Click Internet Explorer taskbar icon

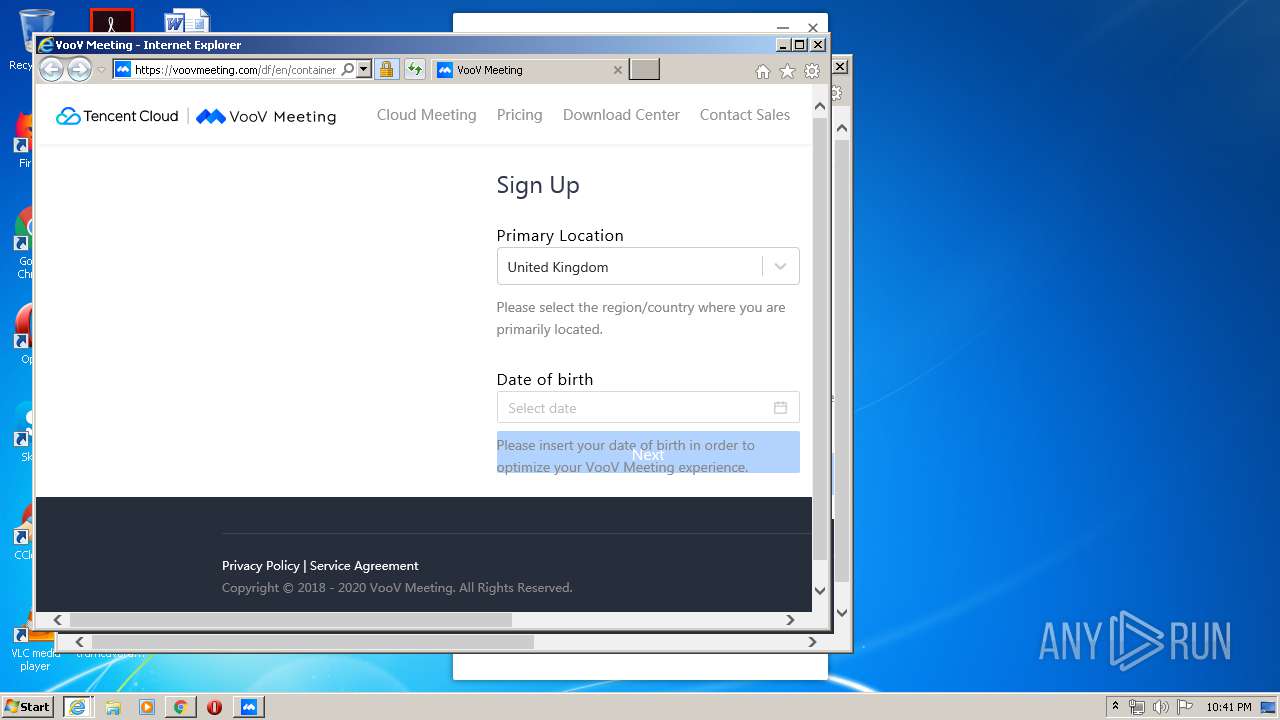[x=77, y=707]
